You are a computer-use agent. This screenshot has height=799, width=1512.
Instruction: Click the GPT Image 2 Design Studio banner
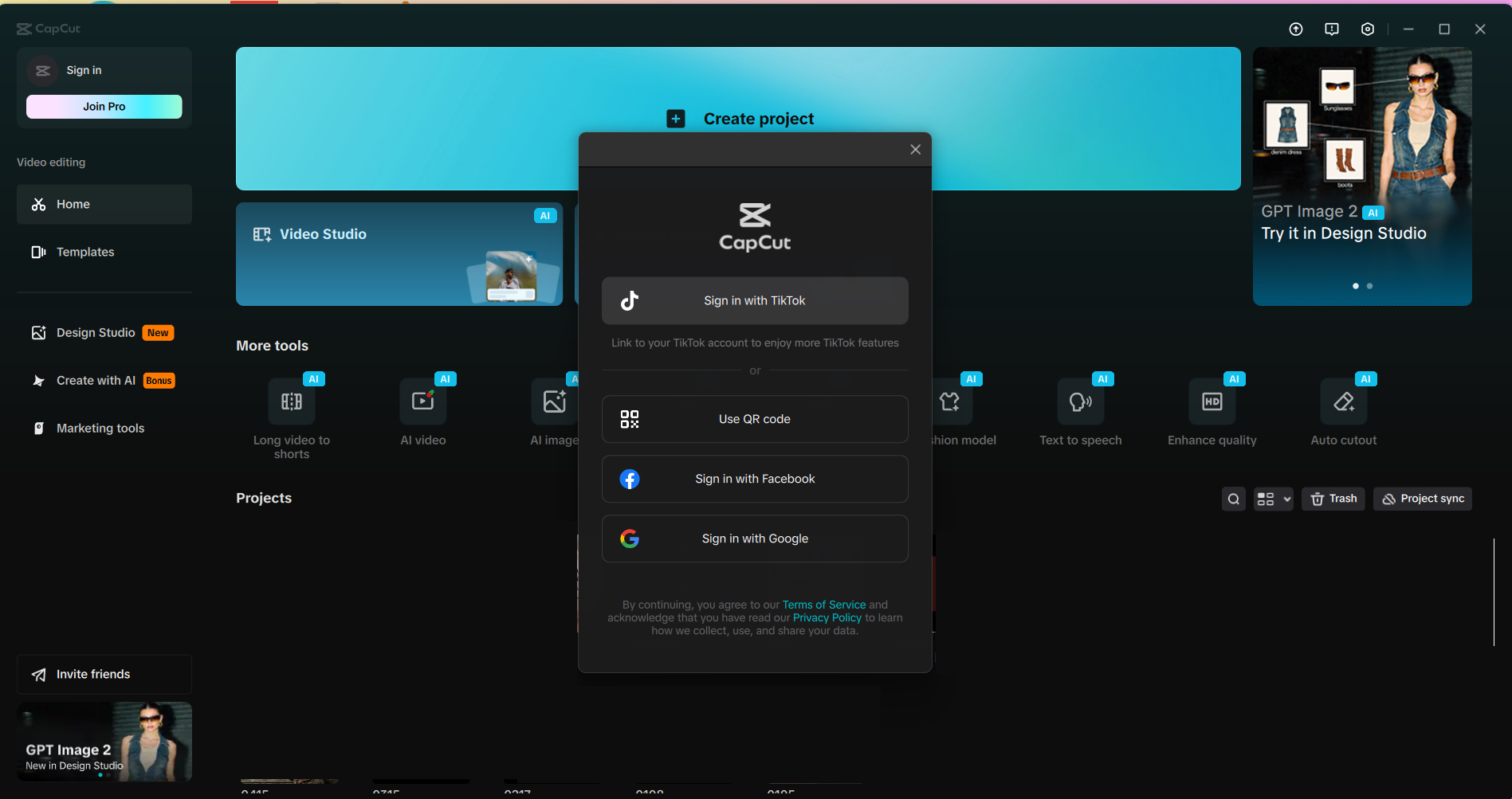point(1362,176)
